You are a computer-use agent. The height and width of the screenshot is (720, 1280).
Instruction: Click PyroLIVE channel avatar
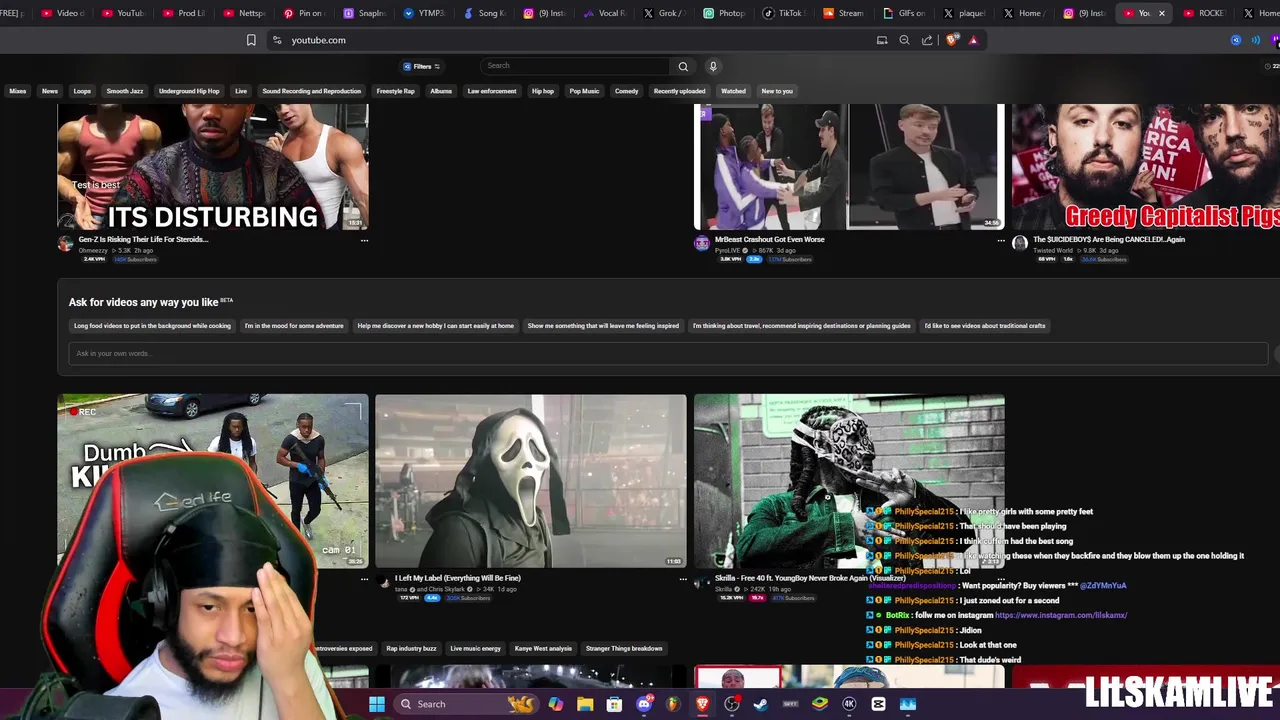click(702, 243)
